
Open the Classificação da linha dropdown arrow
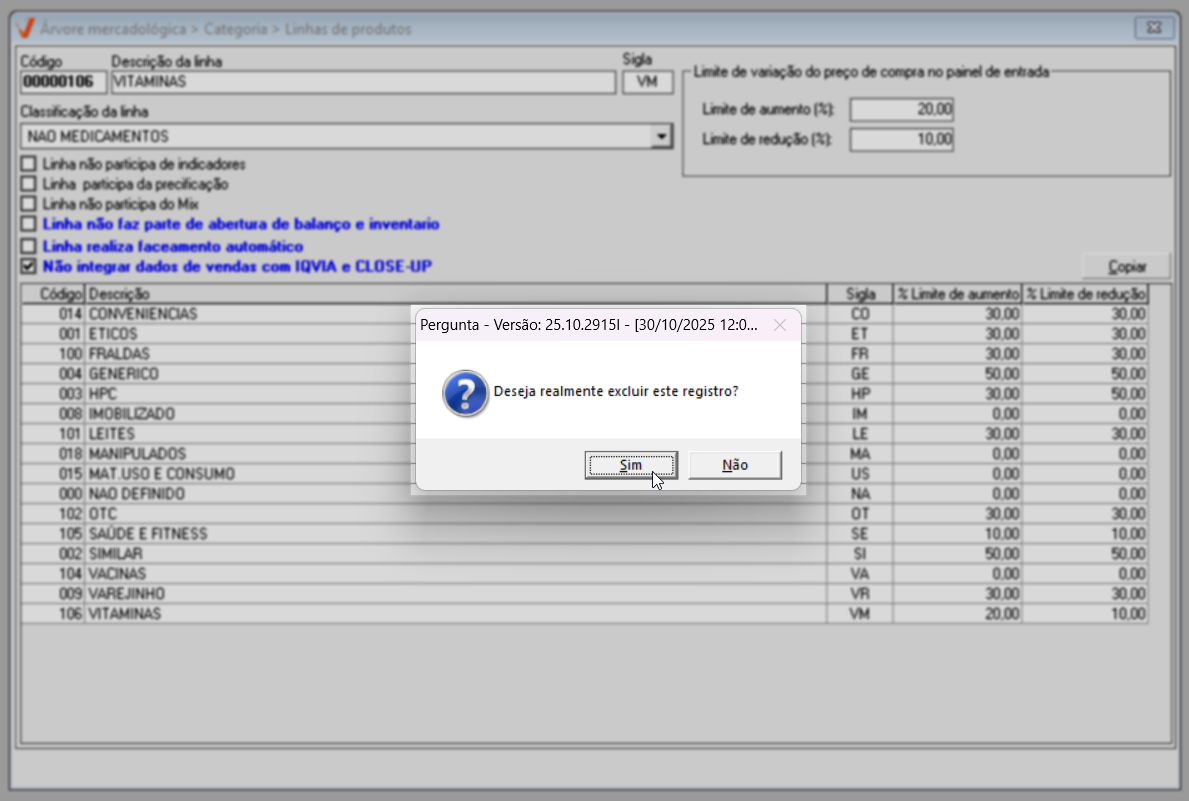(661, 137)
